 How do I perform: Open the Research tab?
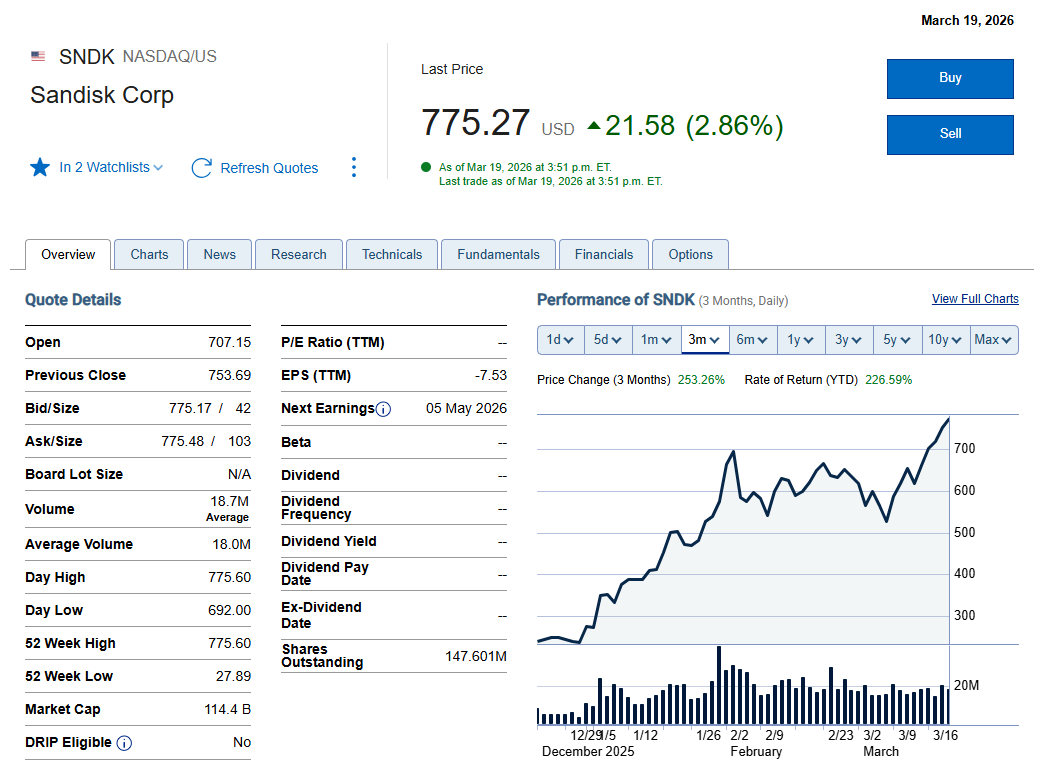(299, 254)
